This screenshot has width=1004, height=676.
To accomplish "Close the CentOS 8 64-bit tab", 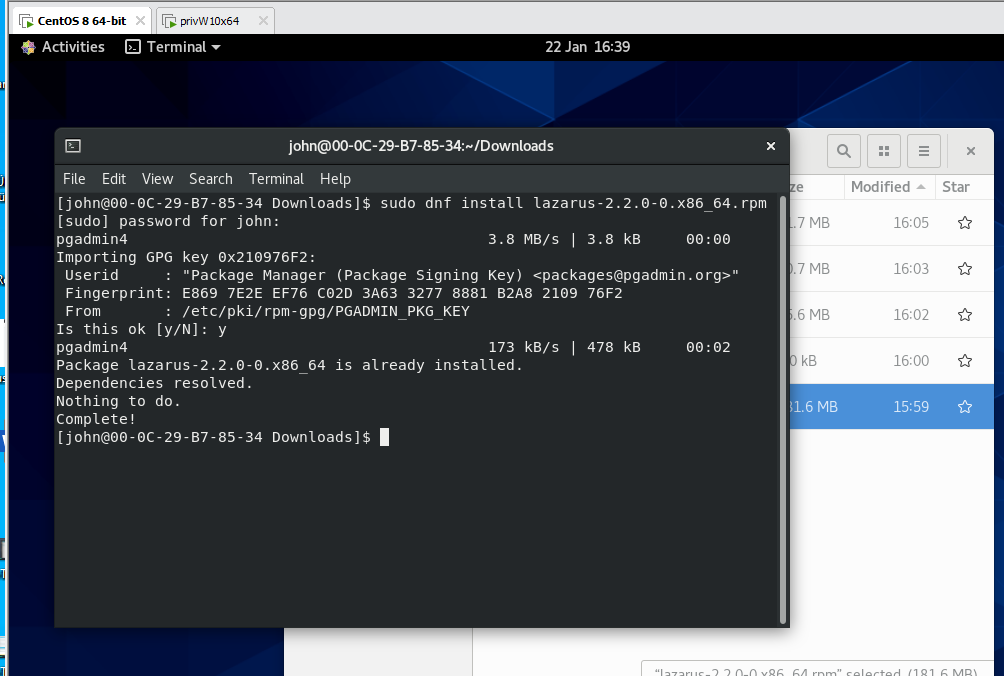I will tap(140, 20).
